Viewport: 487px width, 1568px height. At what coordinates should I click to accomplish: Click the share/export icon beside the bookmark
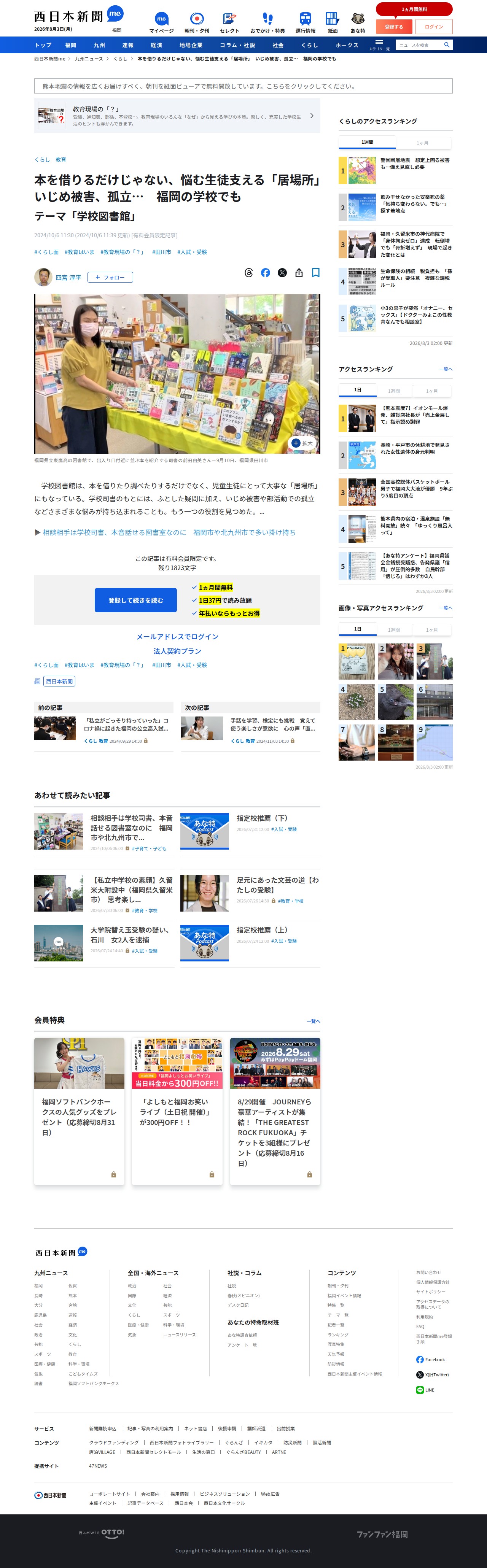299,273
